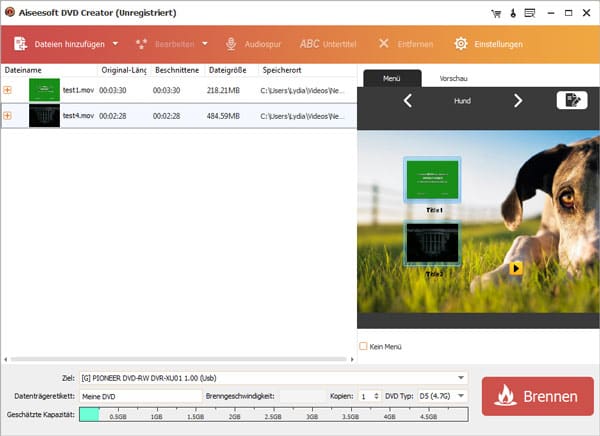Viewport: 600px width, 436px height.
Task: Click the Brenngeschwindigkeit field
Action: 302,396
